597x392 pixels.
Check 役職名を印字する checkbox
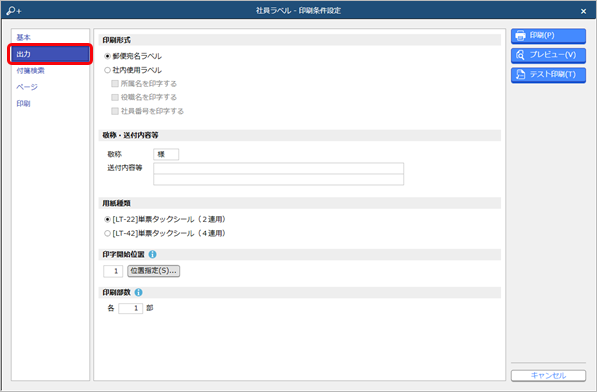pos(115,97)
